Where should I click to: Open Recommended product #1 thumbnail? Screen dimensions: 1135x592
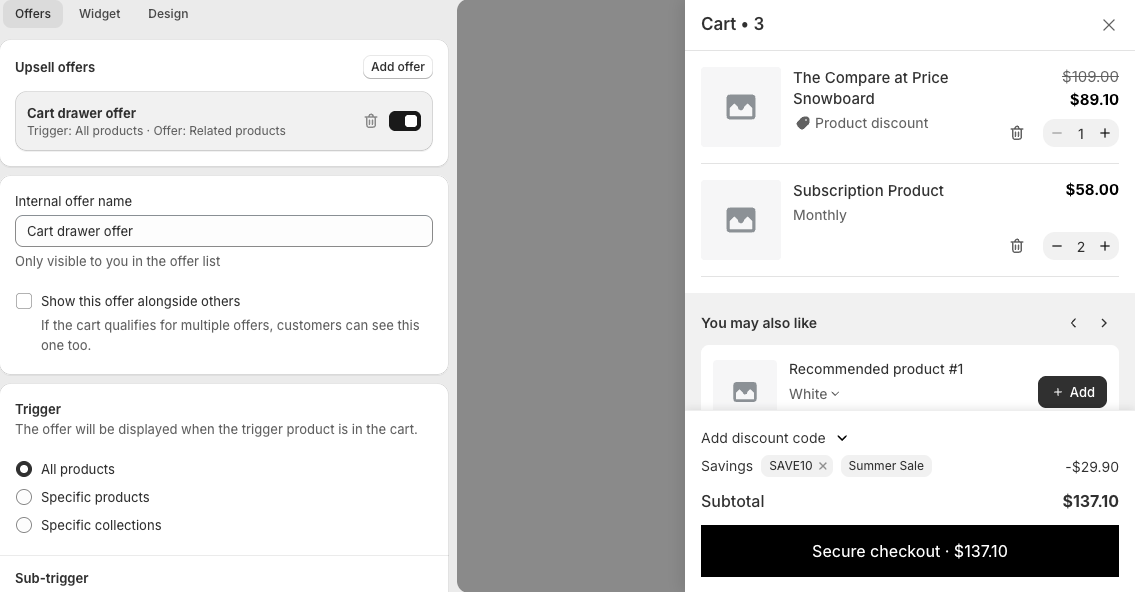(x=745, y=386)
